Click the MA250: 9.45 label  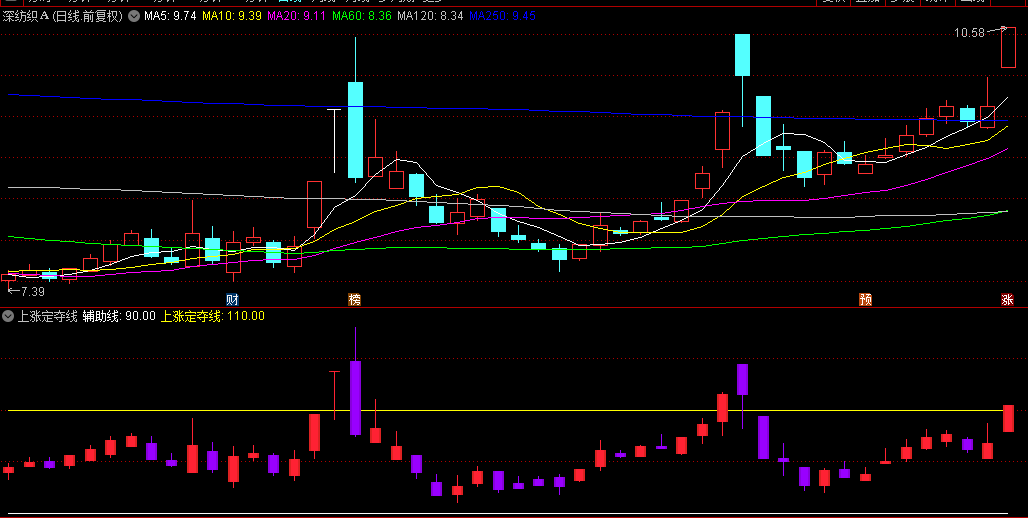coord(502,16)
